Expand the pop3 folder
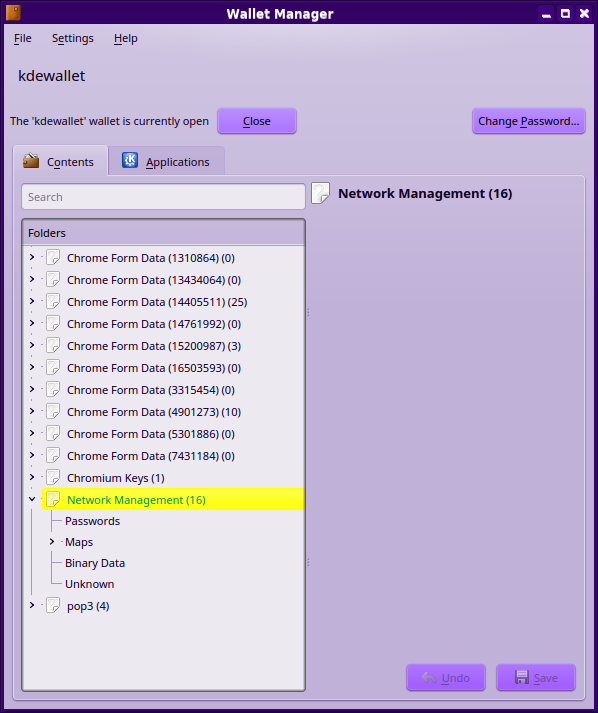Screen dimensions: 598x713 (x=32, y=606)
